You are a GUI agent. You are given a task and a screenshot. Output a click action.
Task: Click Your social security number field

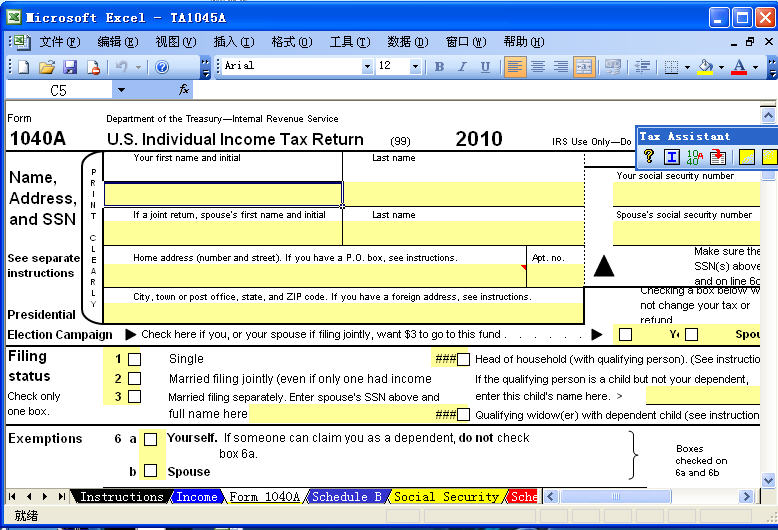point(686,194)
